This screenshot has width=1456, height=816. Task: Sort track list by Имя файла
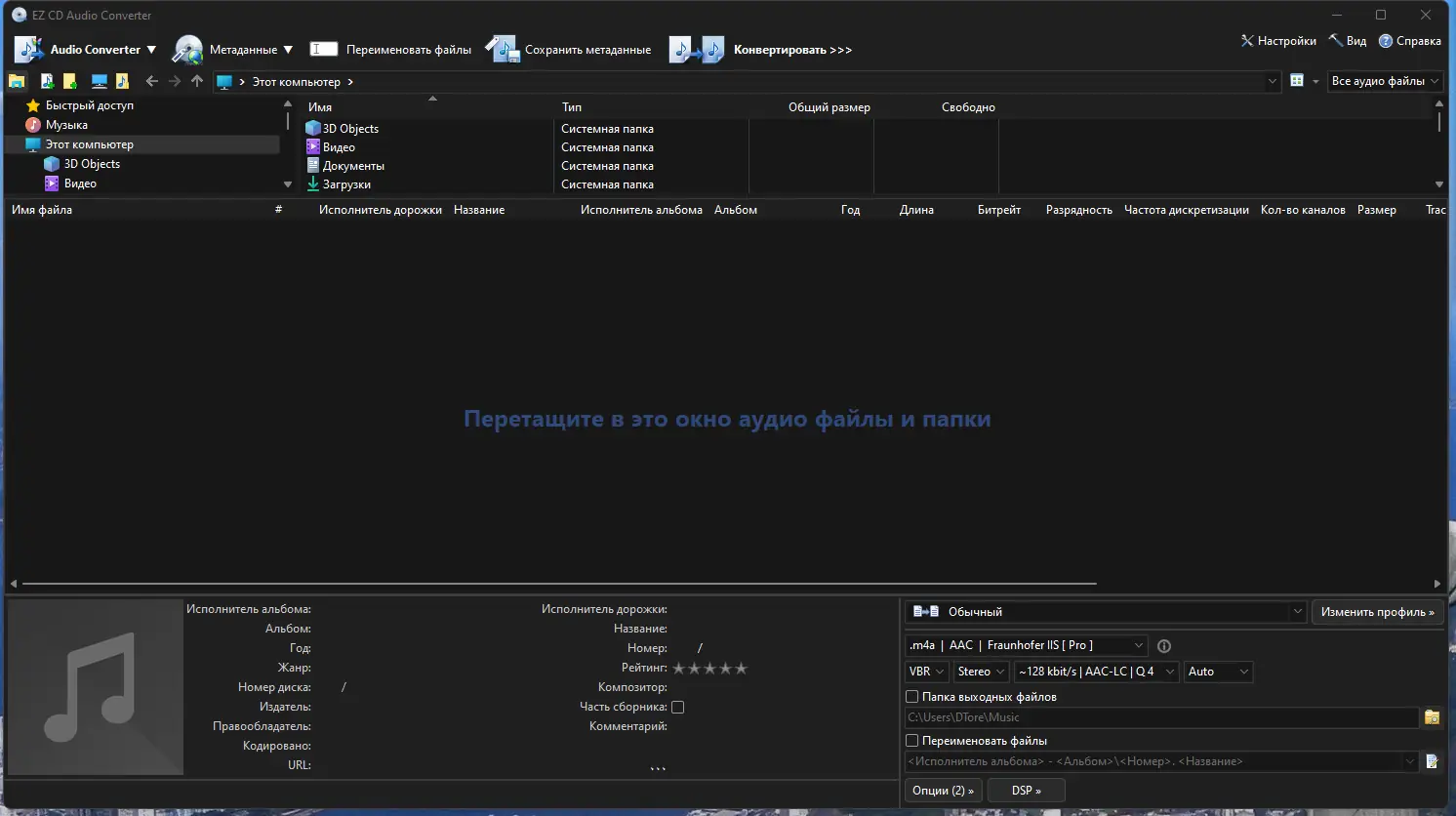[x=42, y=210]
